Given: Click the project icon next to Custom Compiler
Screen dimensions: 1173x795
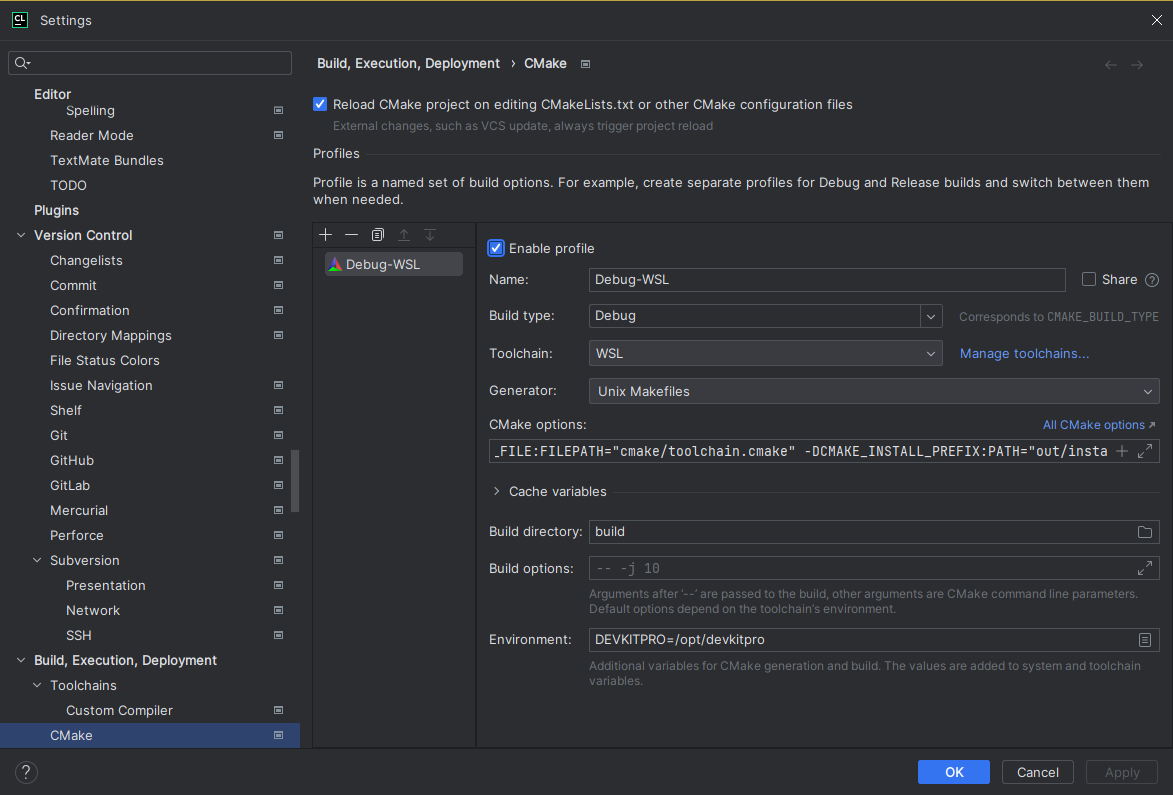Looking at the screenshot, I should (278, 710).
